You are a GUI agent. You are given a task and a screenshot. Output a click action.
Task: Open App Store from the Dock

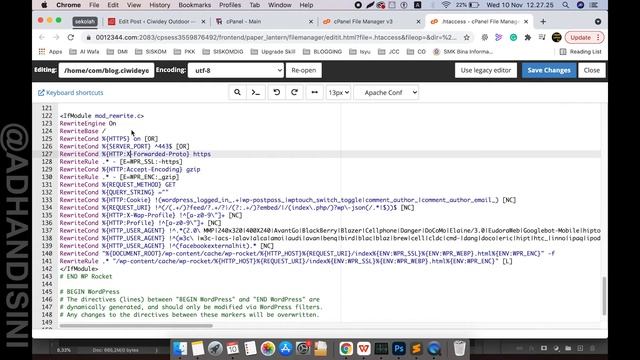coord(285,348)
